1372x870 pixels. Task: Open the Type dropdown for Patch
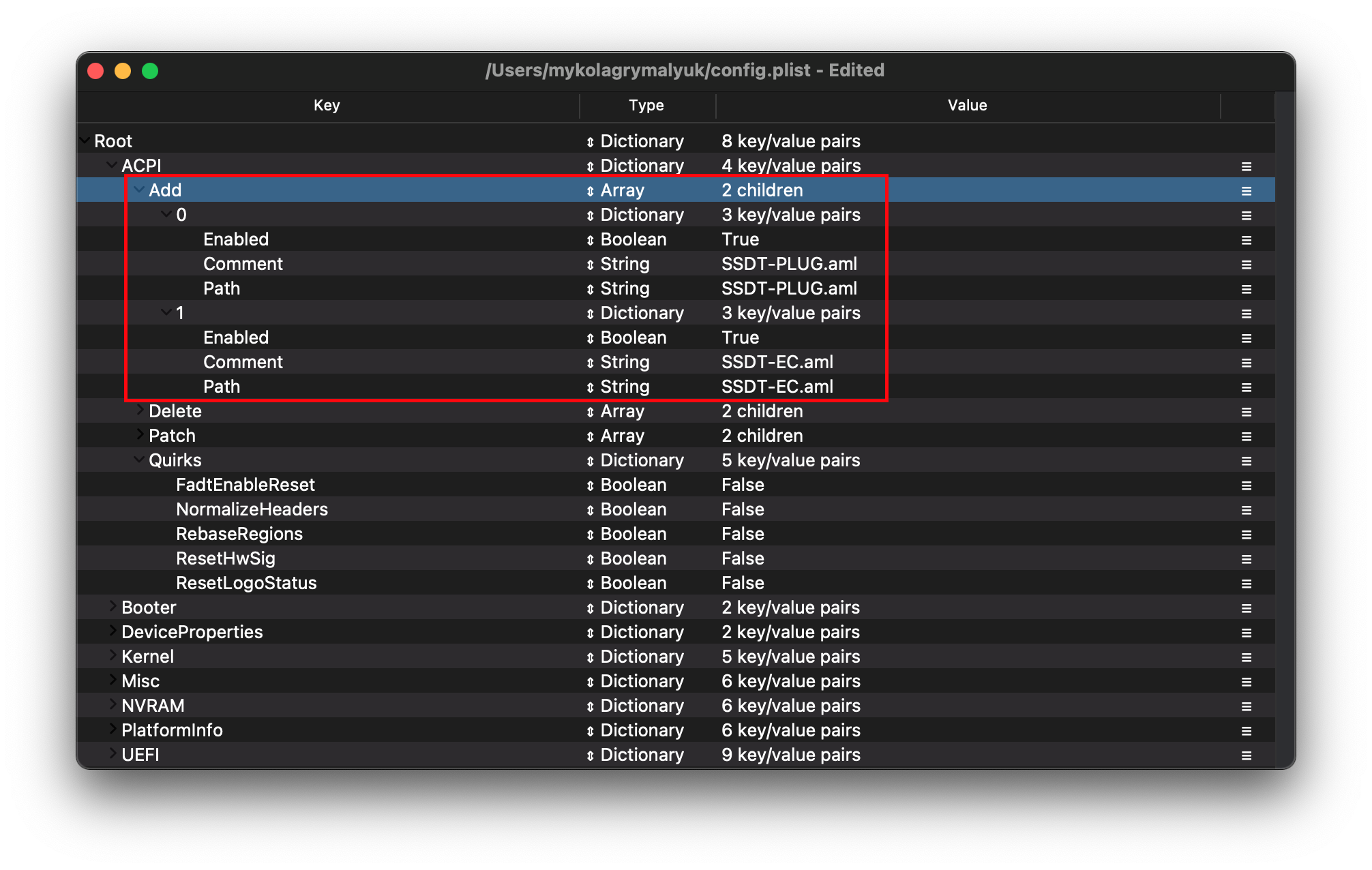click(590, 436)
